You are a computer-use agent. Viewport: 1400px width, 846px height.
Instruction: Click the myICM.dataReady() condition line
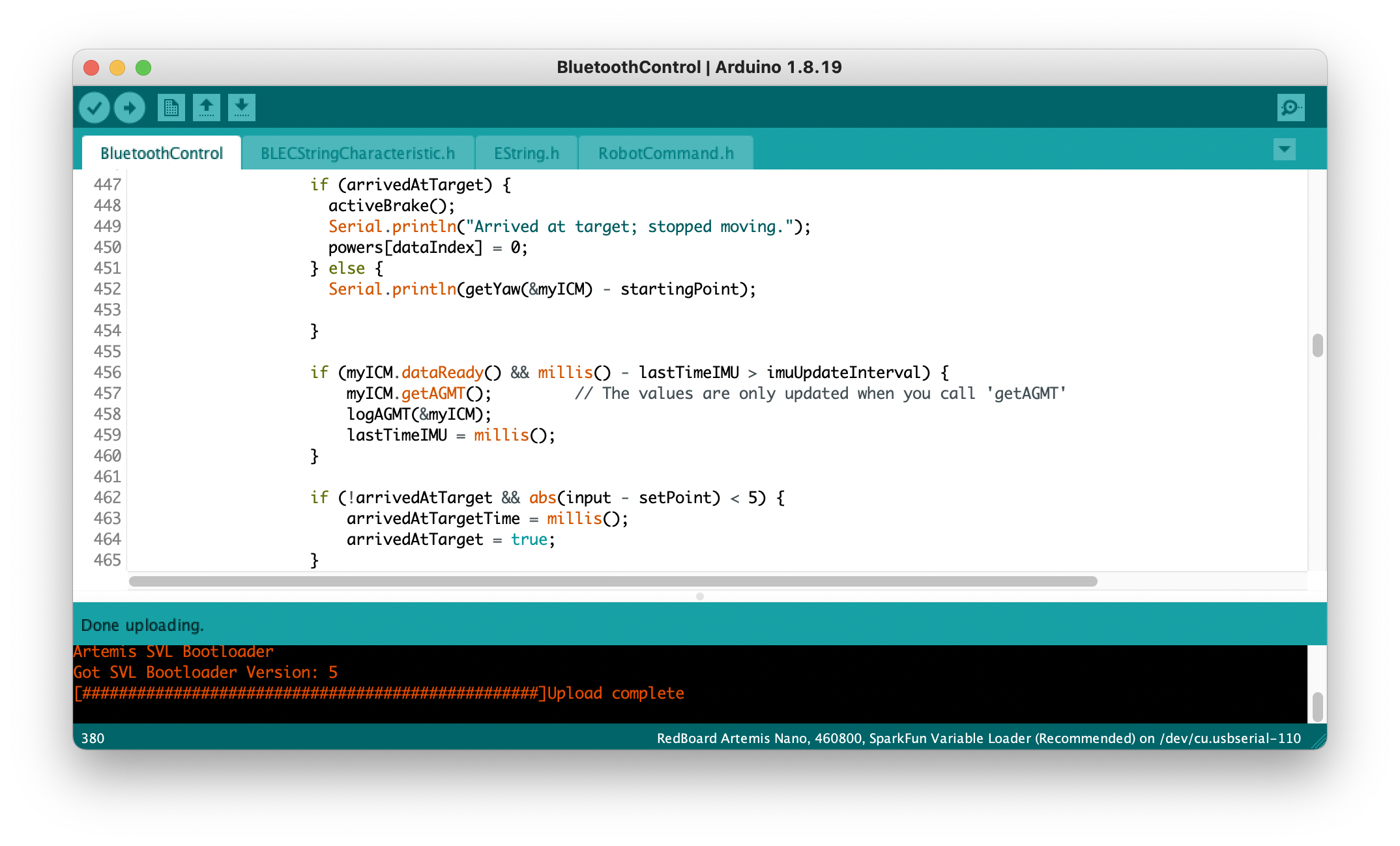click(x=630, y=373)
